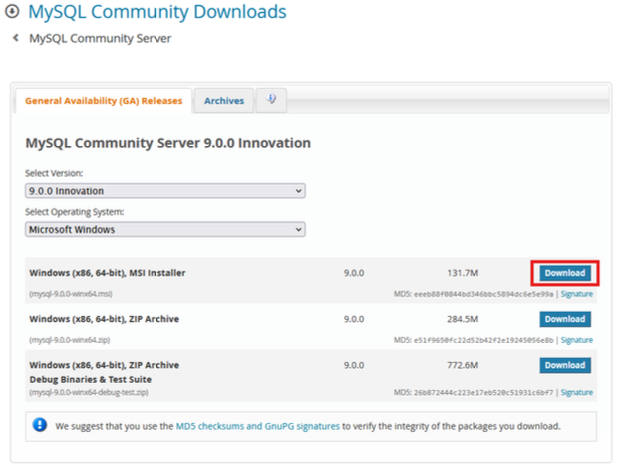Click the Windows (x86, 64-bit), MSI Installer label
This screenshot has height=467, width=617.
[x=107, y=273]
